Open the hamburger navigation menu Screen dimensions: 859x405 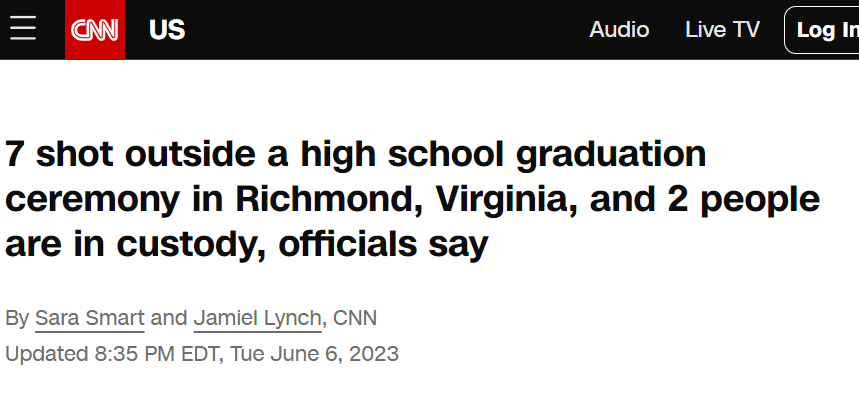(23, 29)
